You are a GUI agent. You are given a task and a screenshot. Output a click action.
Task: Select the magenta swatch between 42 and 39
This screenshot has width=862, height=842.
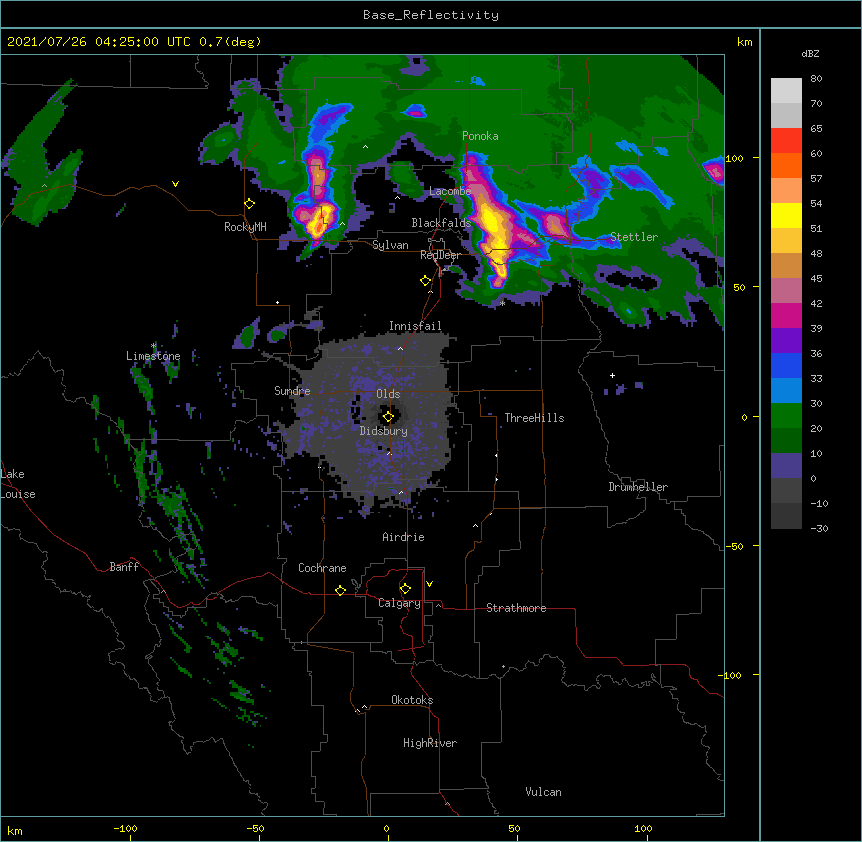pyautogui.click(x=786, y=315)
